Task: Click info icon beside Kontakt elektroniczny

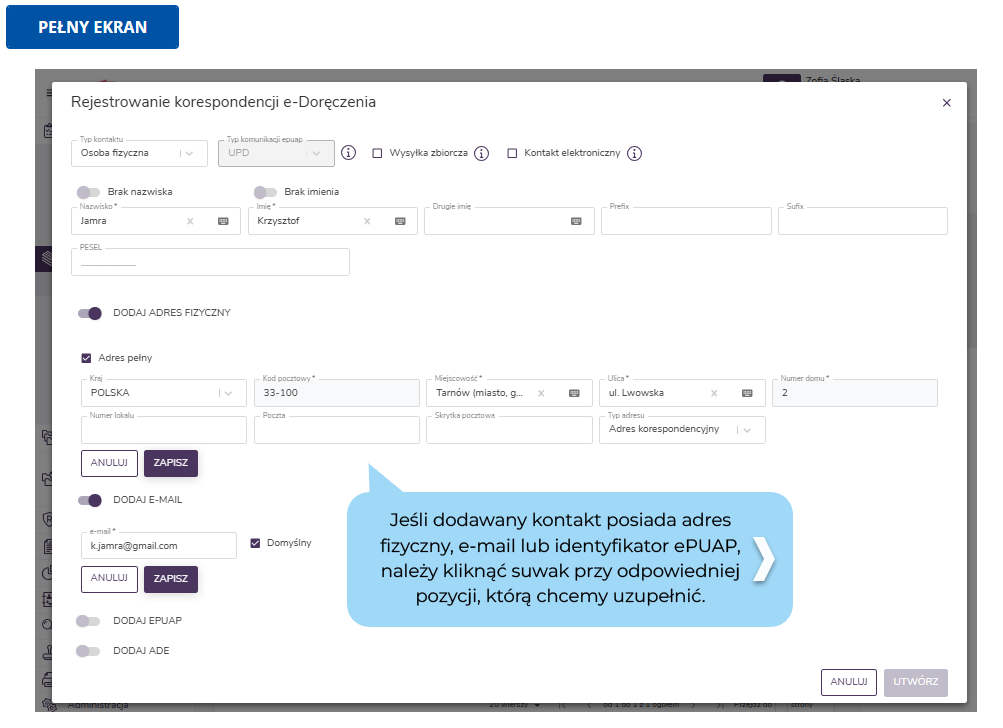Action: click(634, 153)
